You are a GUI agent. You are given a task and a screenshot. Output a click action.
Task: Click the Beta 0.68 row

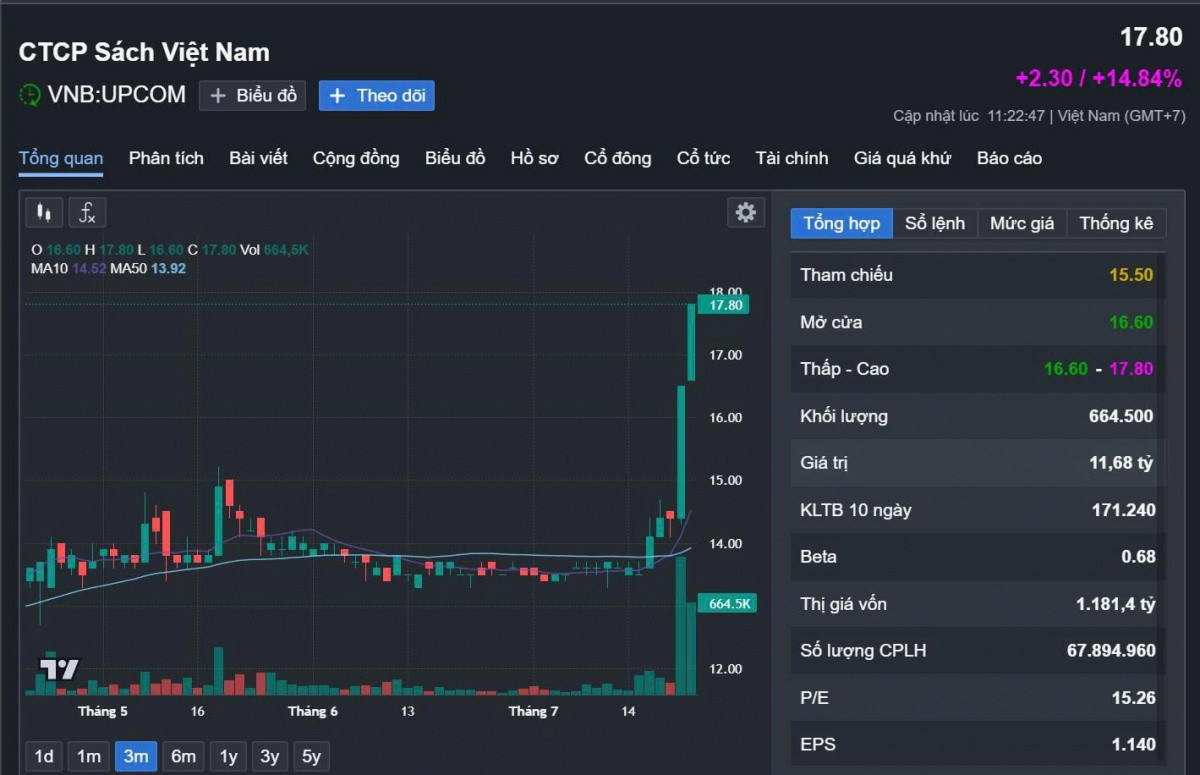pos(977,557)
